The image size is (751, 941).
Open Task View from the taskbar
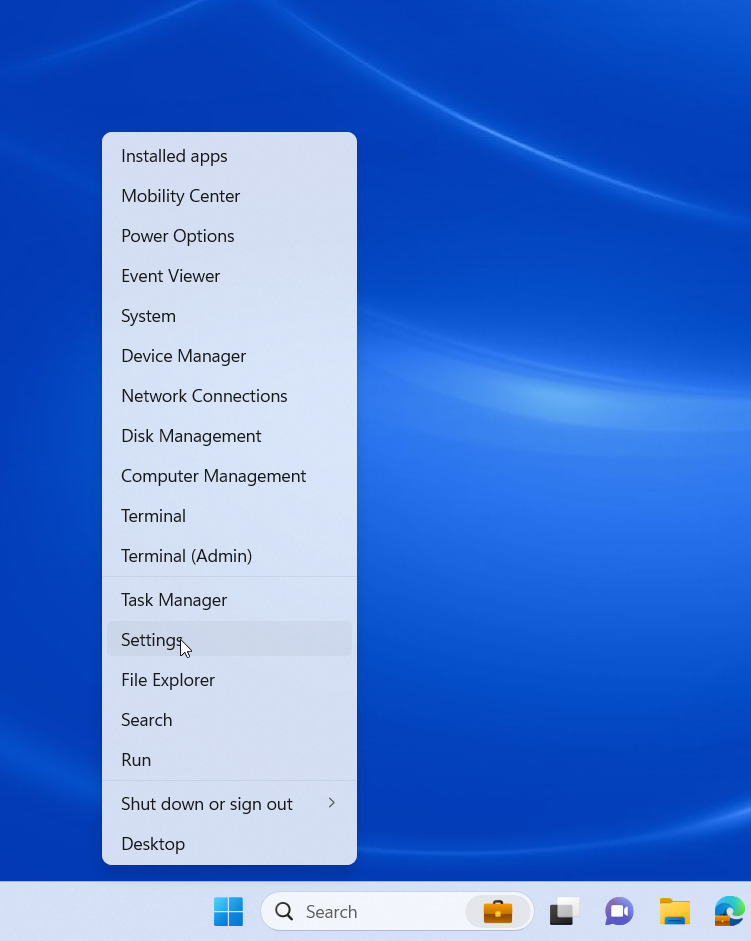pos(565,911)
